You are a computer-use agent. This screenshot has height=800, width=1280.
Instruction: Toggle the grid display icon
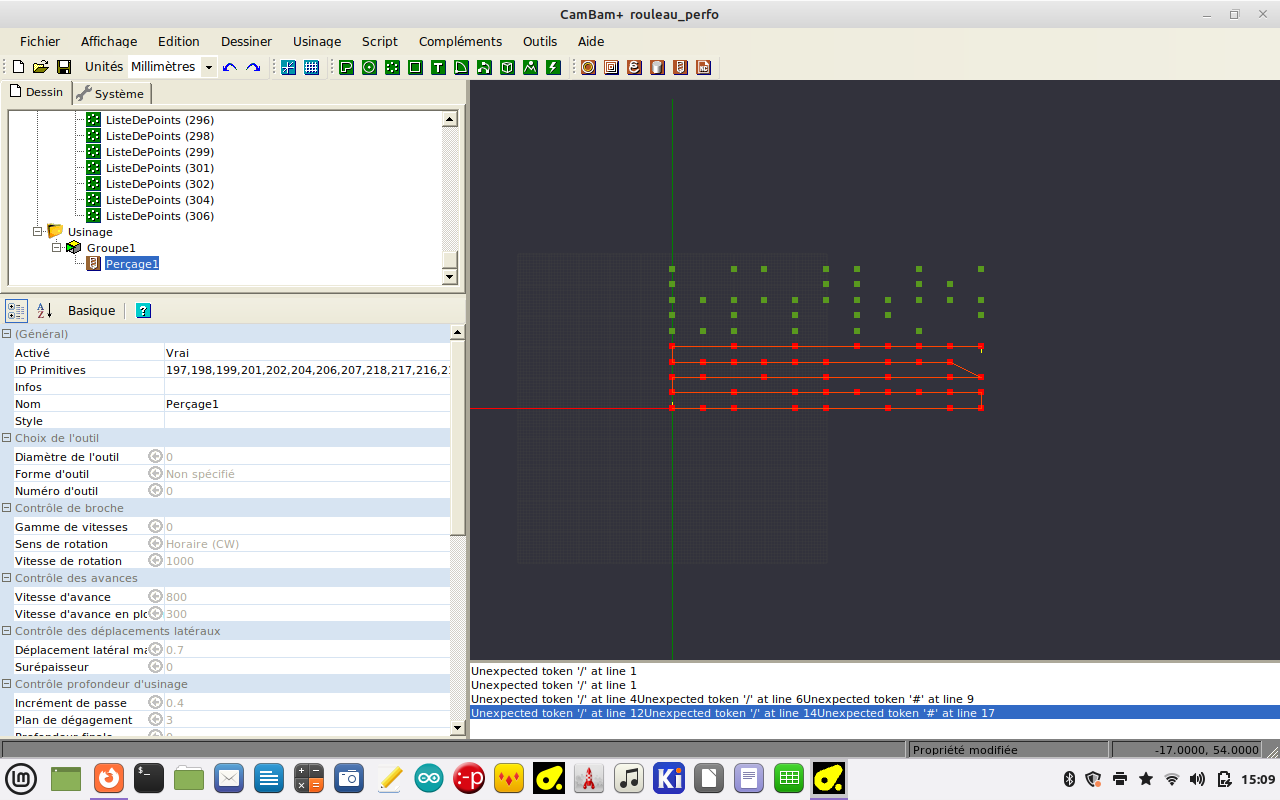pos(311,67)
